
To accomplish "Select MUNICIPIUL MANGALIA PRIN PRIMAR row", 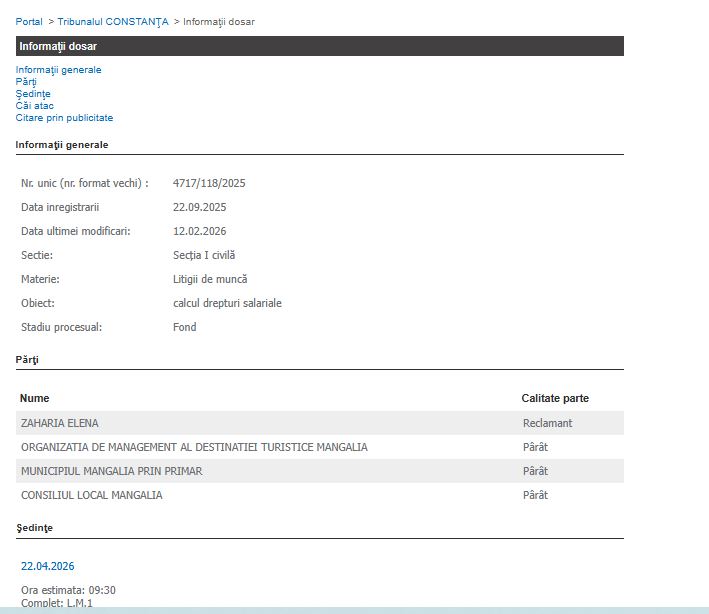I will click(111, 471).
